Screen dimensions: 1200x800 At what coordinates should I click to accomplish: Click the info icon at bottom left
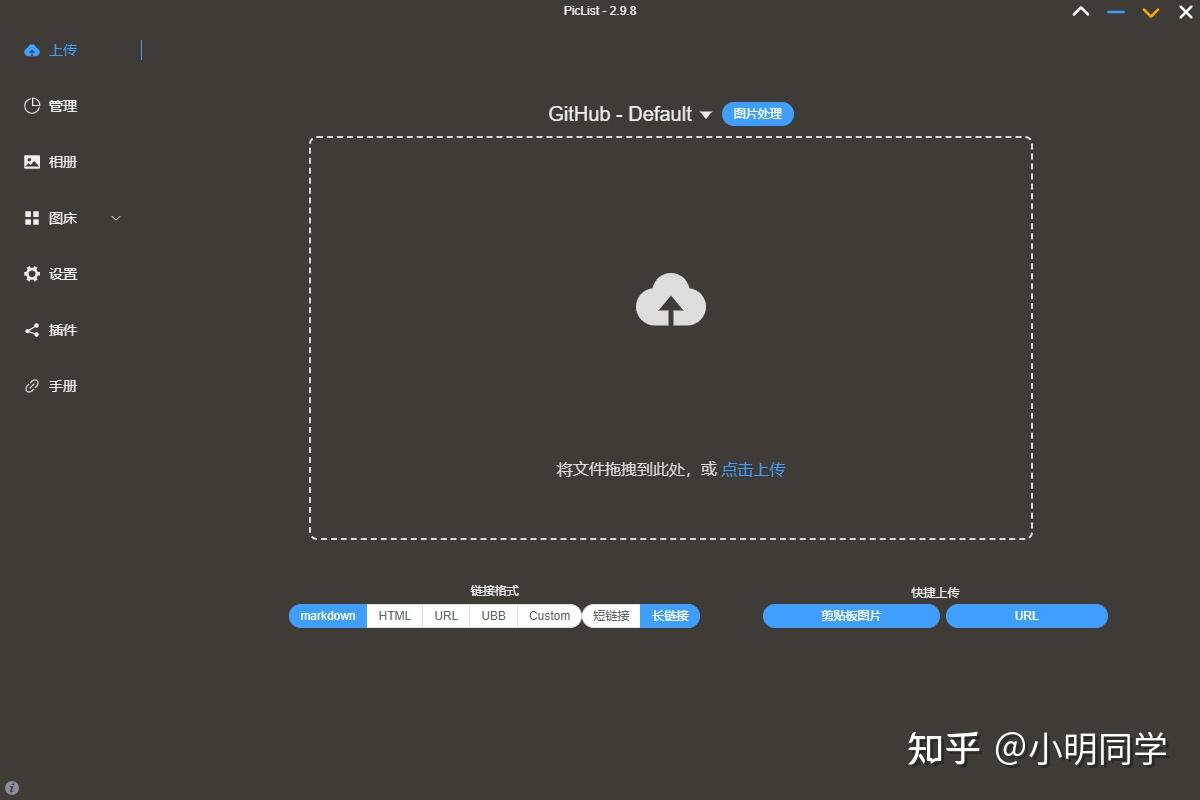point(10,786)
